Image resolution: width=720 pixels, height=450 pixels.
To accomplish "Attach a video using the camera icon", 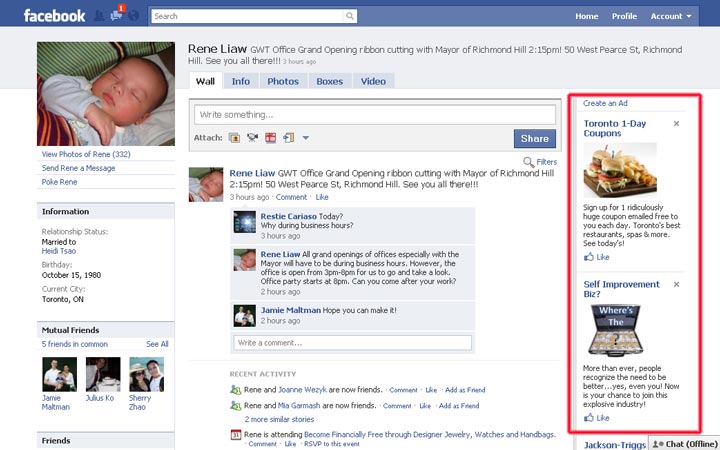I will coord(252,137).
